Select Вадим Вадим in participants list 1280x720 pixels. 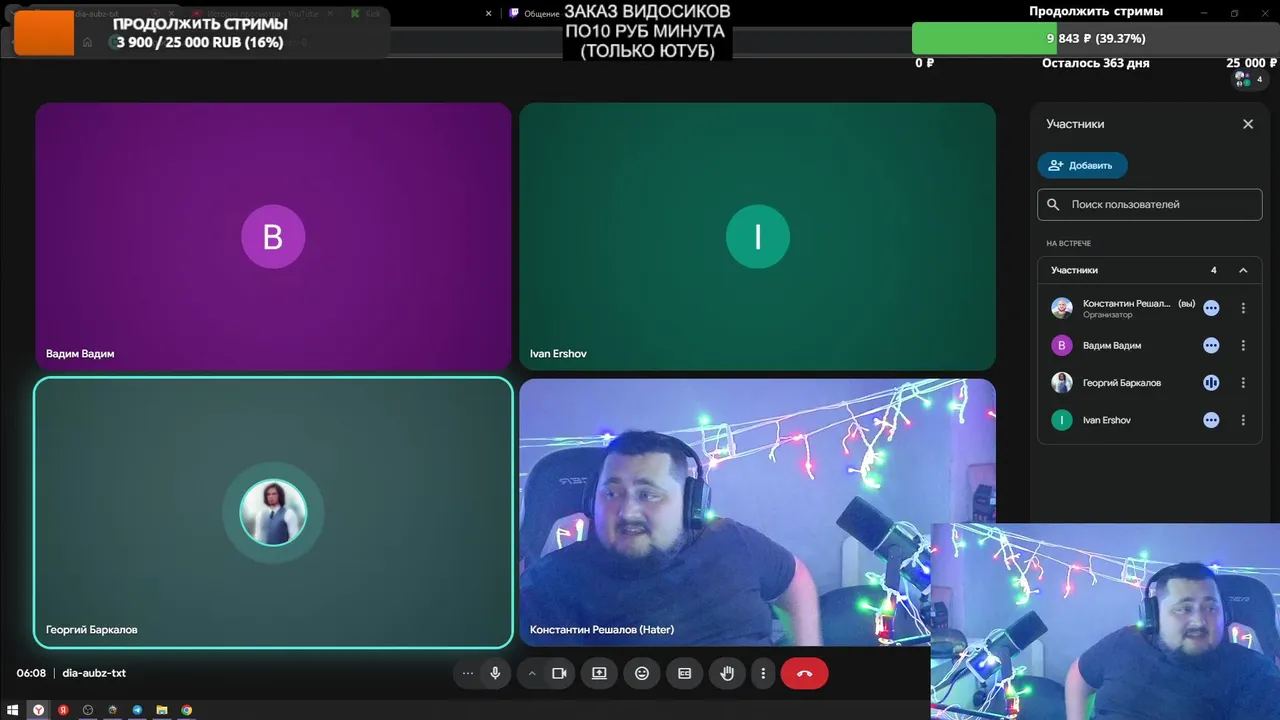pyautogui.click(x=1150, y=345)
